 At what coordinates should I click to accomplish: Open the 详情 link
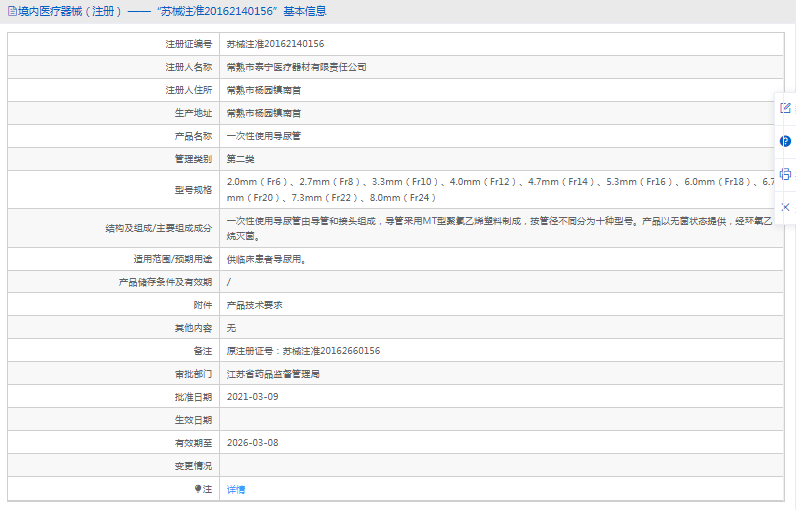(x=236, y=489)
